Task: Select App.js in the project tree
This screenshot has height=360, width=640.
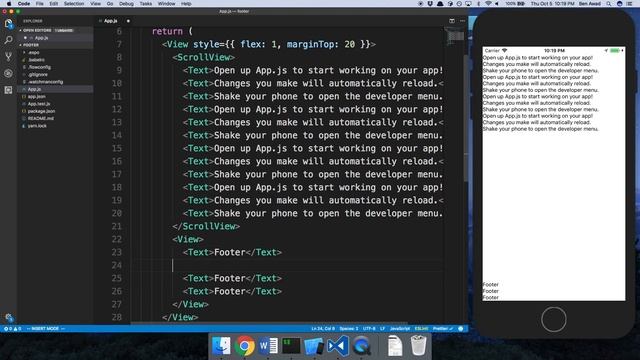Action: click(x=55, y=89)
